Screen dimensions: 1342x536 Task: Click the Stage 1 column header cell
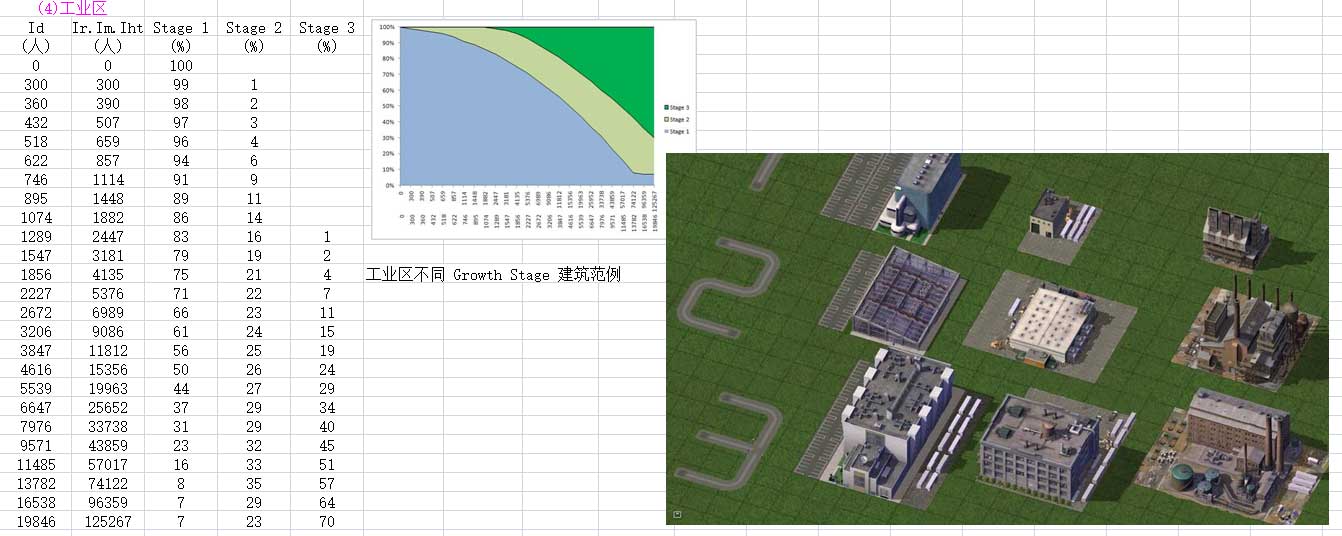tap(181, 28)
